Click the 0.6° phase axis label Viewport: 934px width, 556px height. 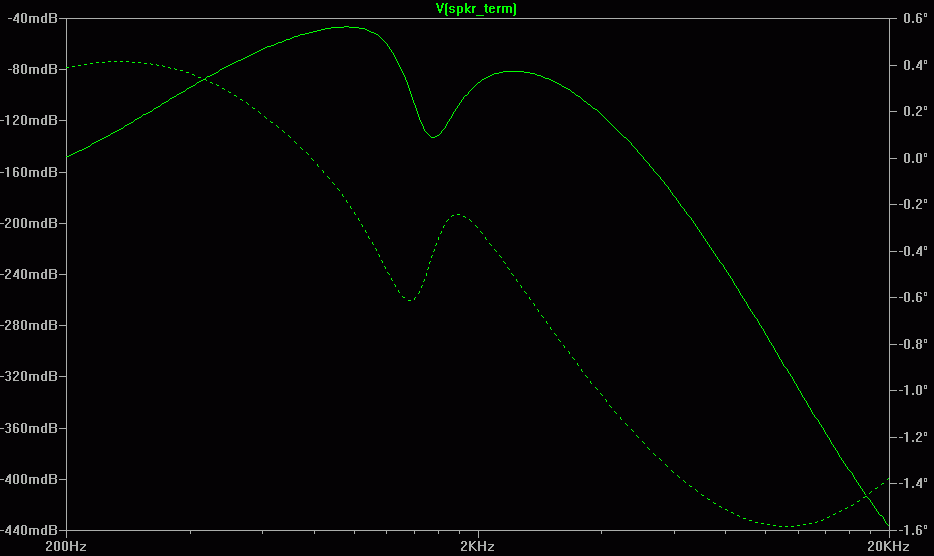915,18
